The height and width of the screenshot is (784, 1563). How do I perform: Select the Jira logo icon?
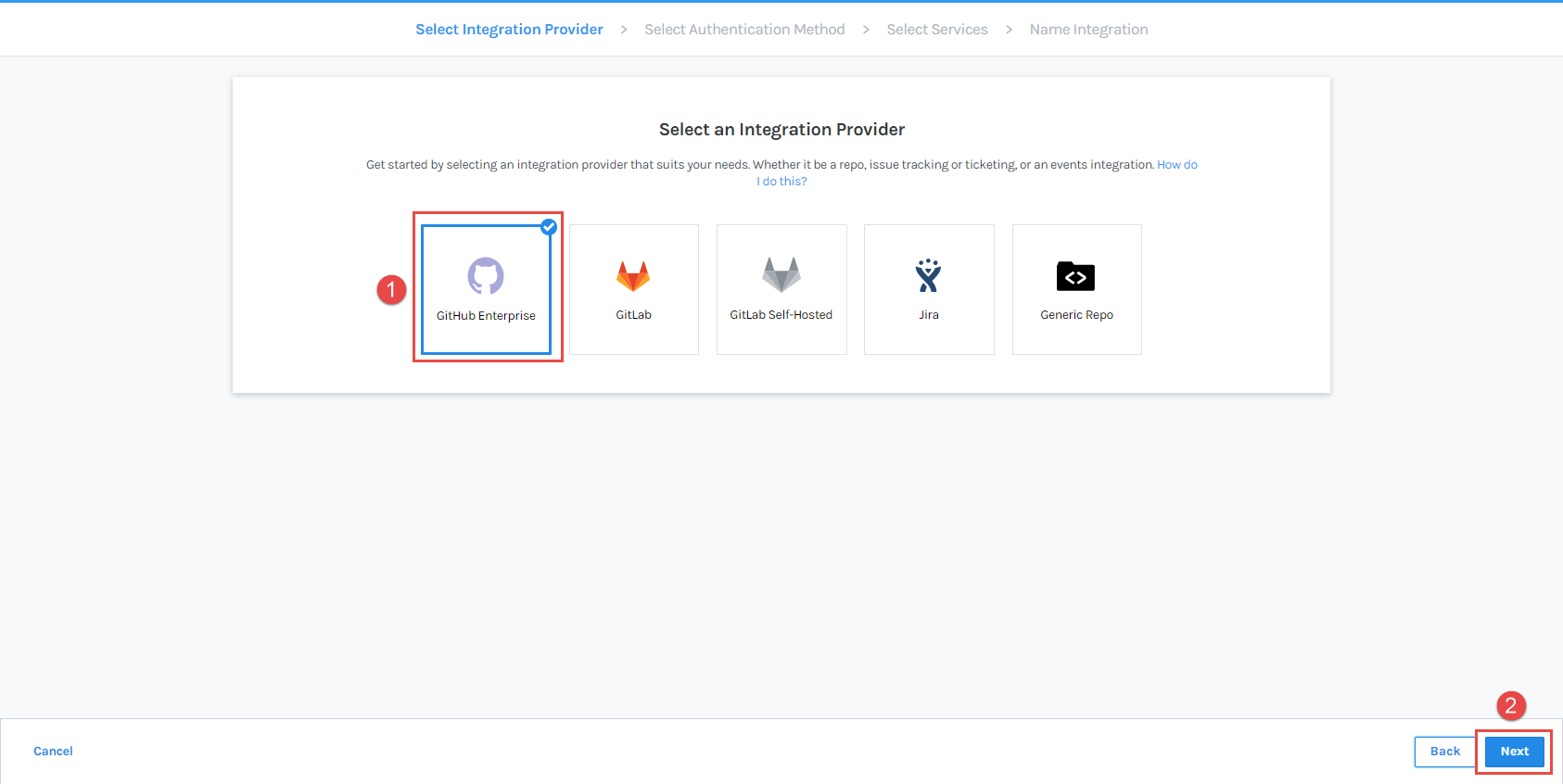(928, 275)
